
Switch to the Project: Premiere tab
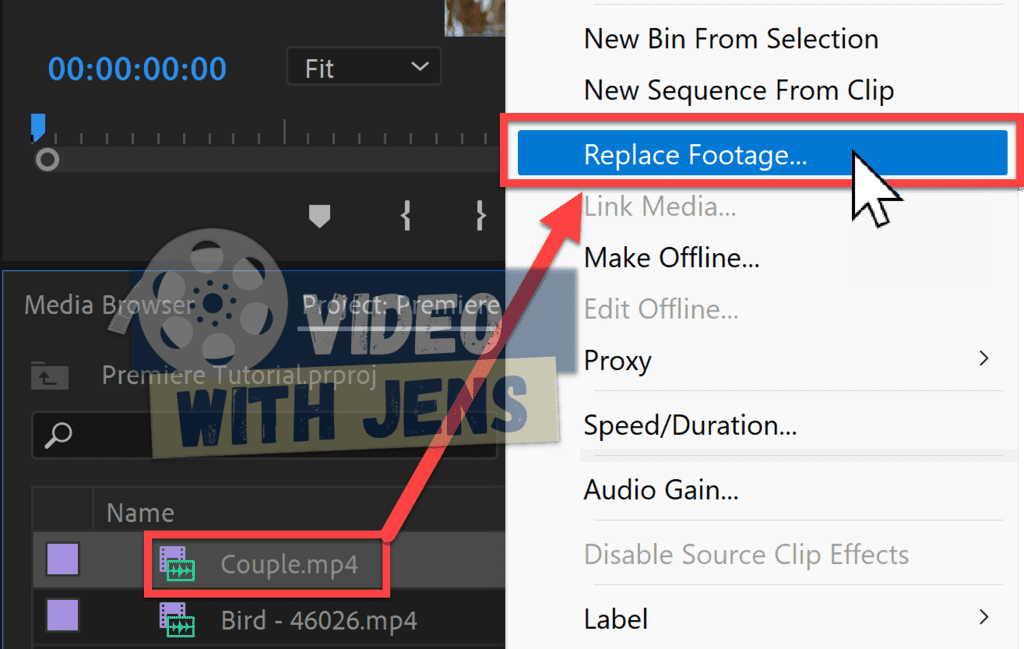pos(400,305)
